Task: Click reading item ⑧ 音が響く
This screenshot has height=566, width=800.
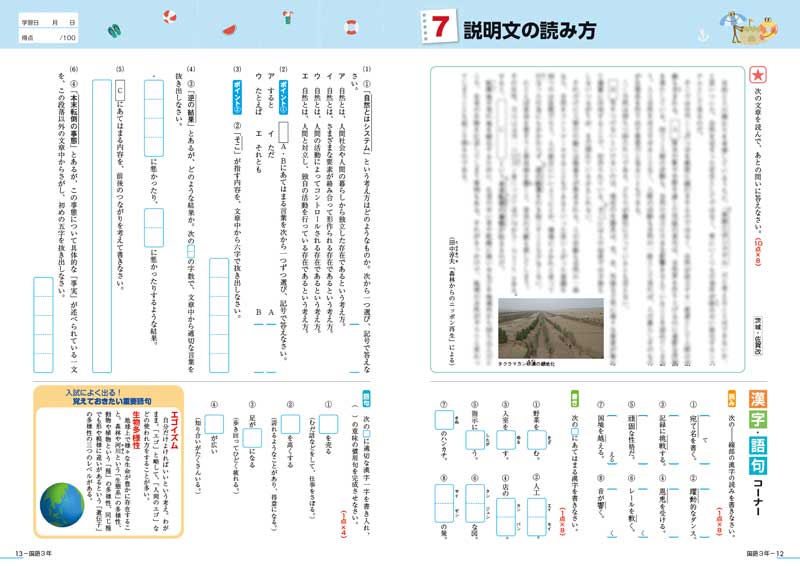Action: [x=601, y=496]
